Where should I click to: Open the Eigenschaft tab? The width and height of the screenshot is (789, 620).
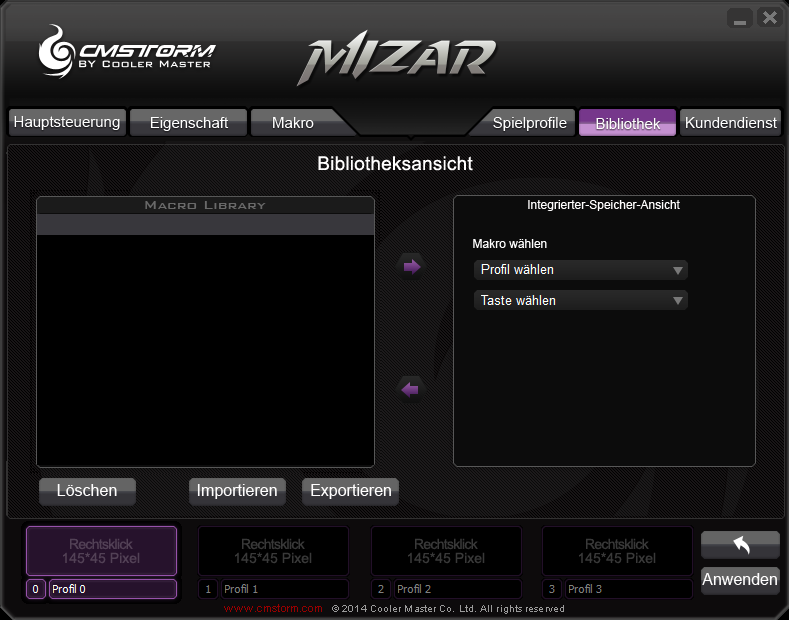coord(189,122)
